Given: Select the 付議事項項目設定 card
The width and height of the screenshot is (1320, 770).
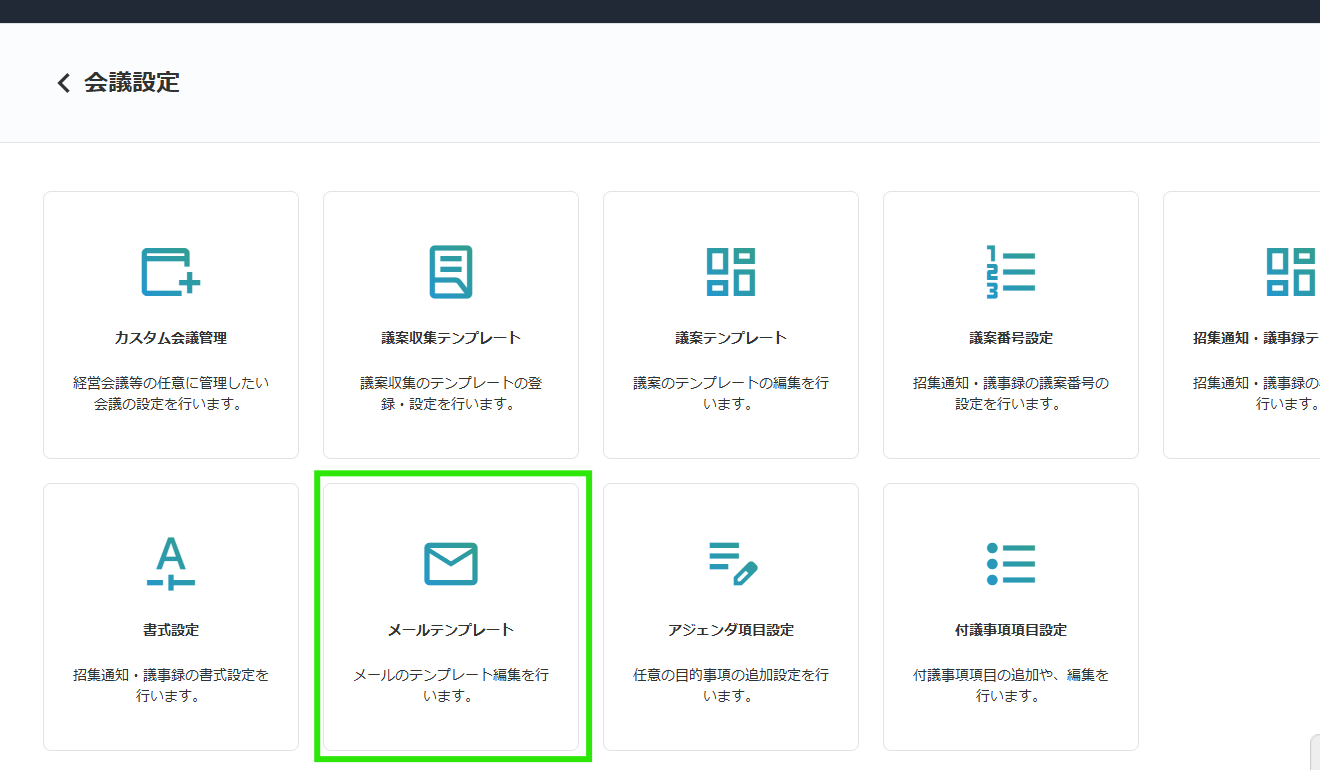Looking at the screenshot, I should (x=1010, y=616).
